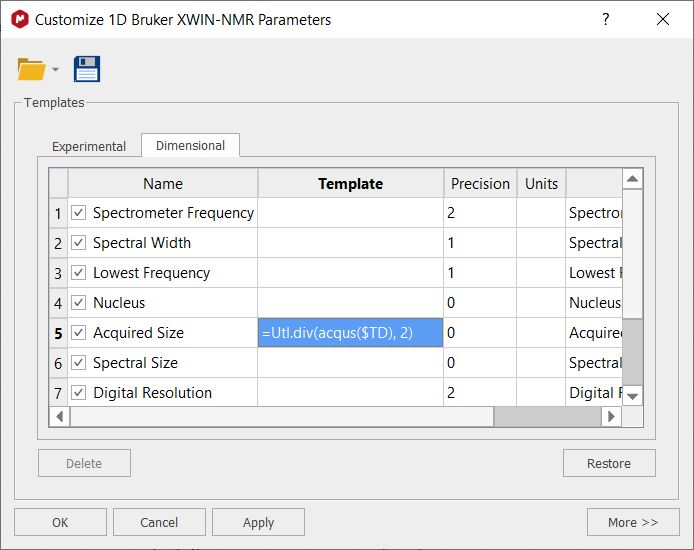Confirm with the OK button
Screen dimensions: 694x550
tap(60, 522)
